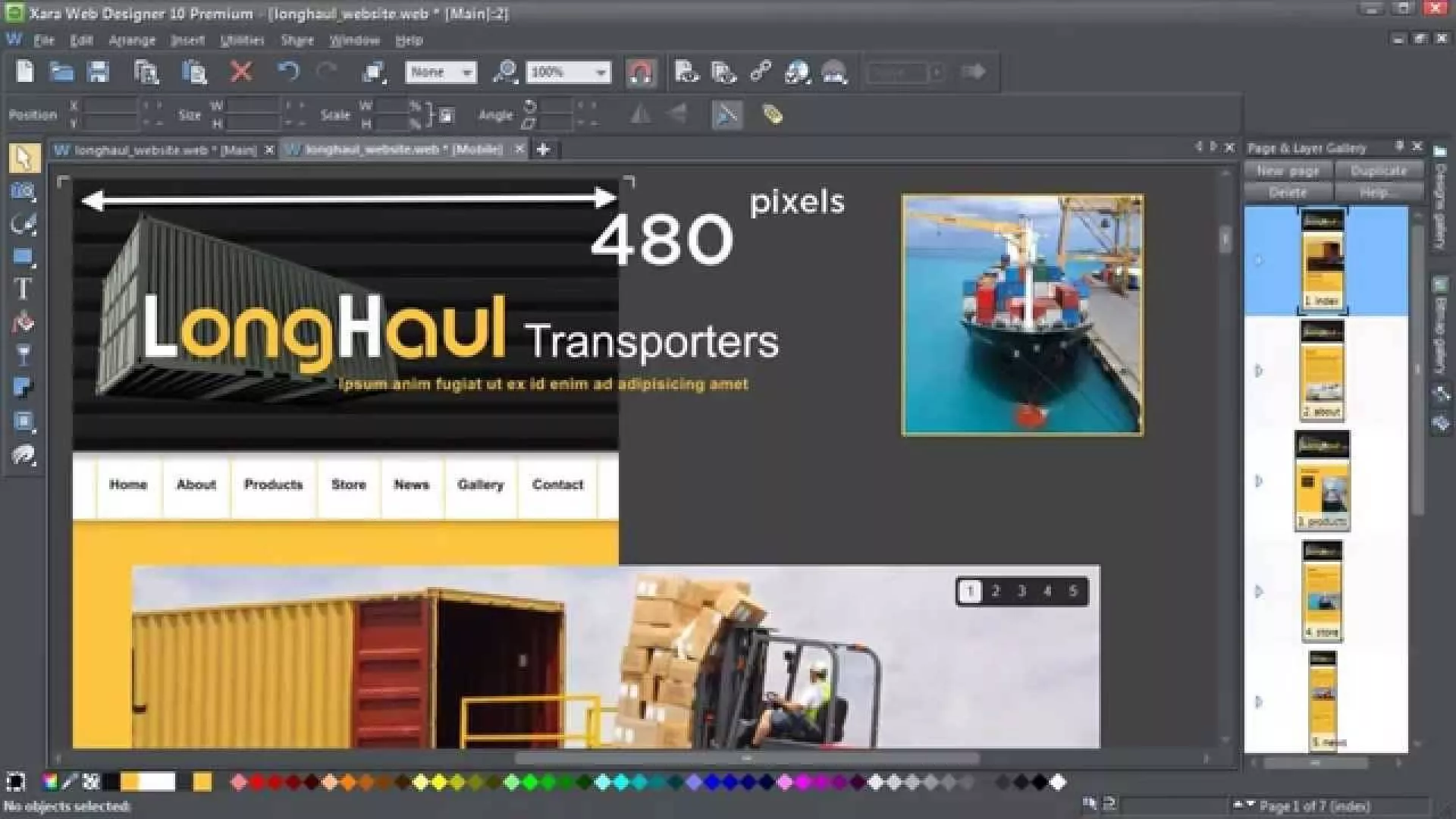Select the Rectangle tool

pyautogui.click(x=23, y=256)
